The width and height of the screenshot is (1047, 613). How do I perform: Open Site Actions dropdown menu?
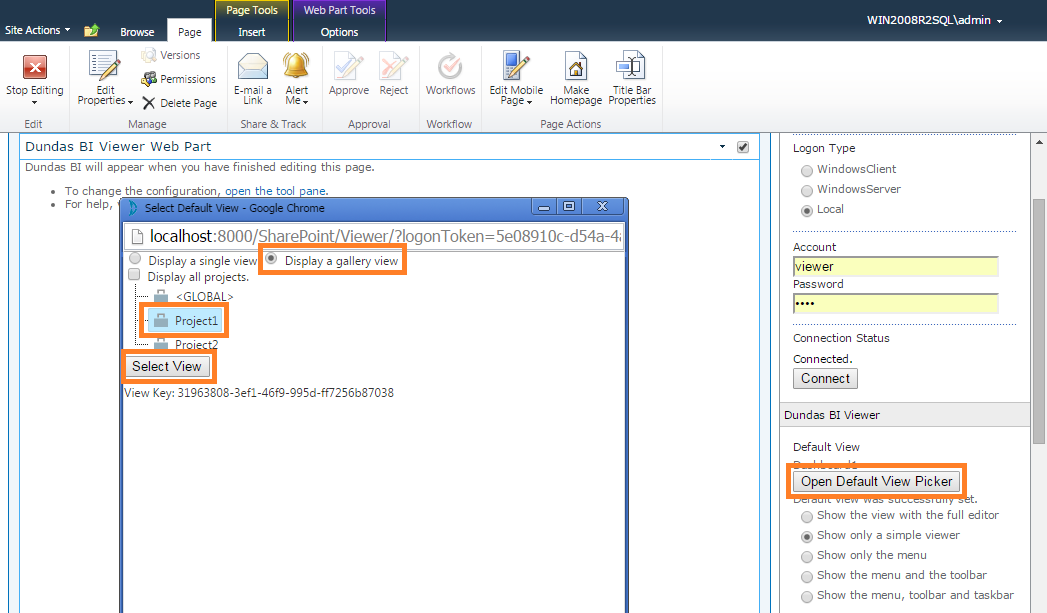37,30
